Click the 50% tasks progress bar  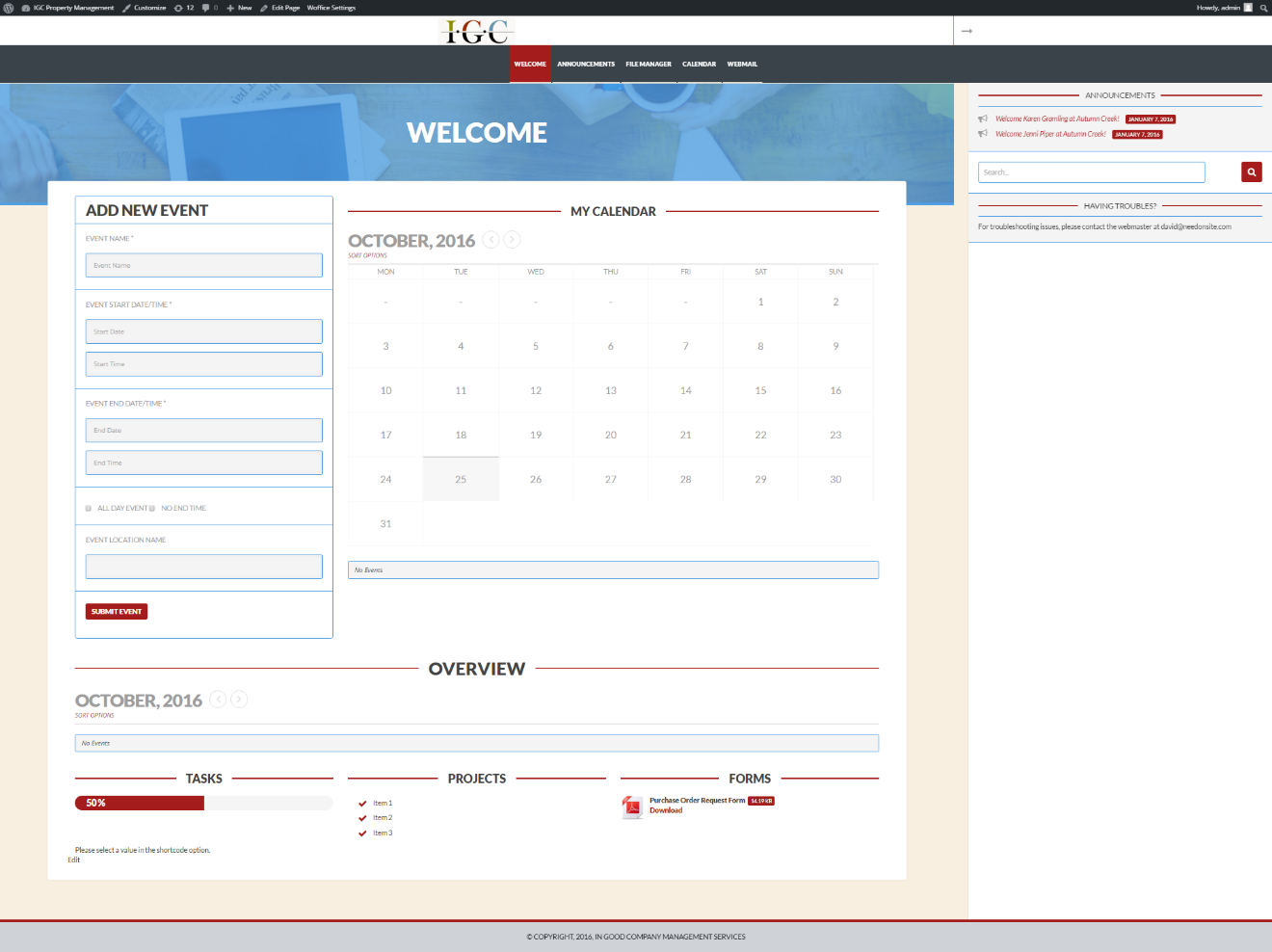[140, 803]
